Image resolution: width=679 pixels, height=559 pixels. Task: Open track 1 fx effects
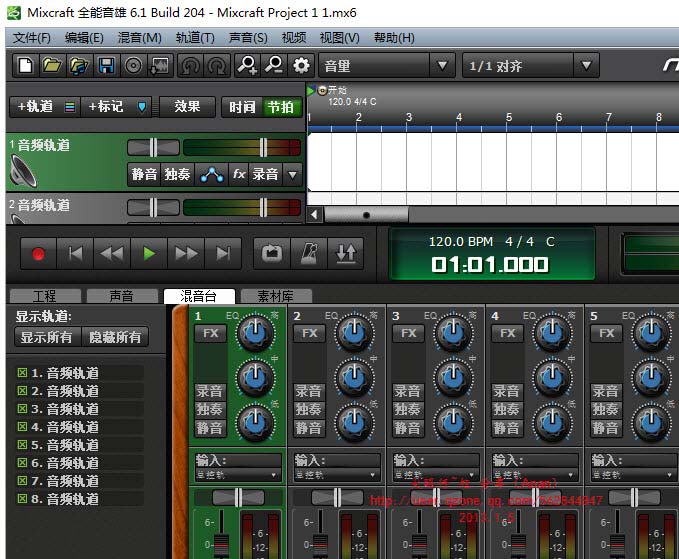pyautogui.click(x=239, y=174)
